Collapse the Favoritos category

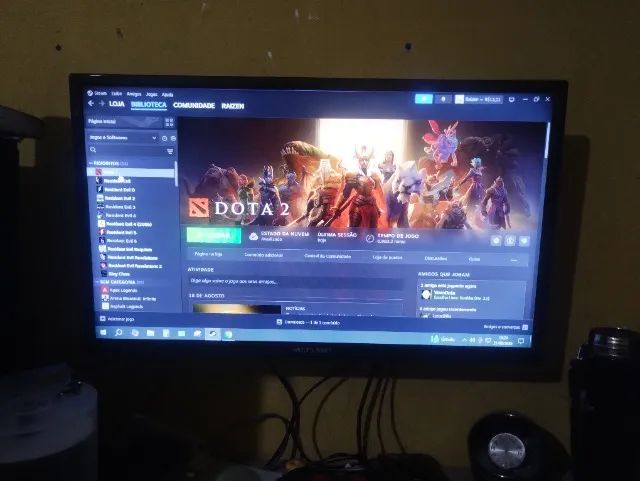point(90,163)
